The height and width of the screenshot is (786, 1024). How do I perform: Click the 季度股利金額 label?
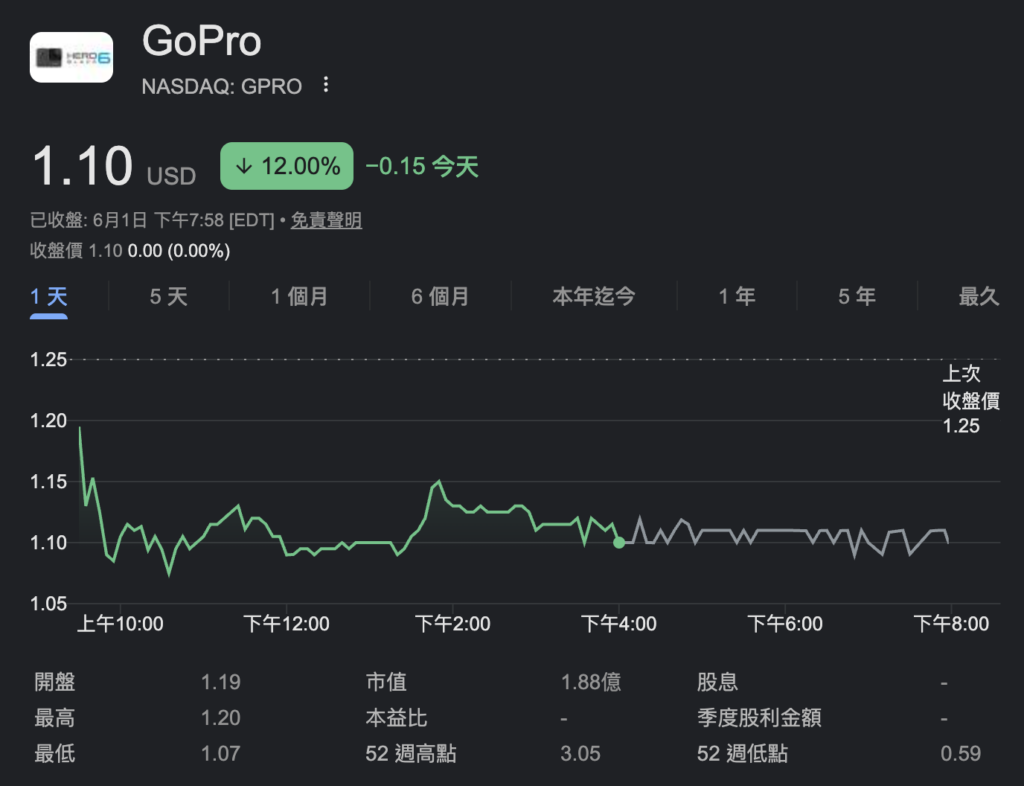click(759, 718)
